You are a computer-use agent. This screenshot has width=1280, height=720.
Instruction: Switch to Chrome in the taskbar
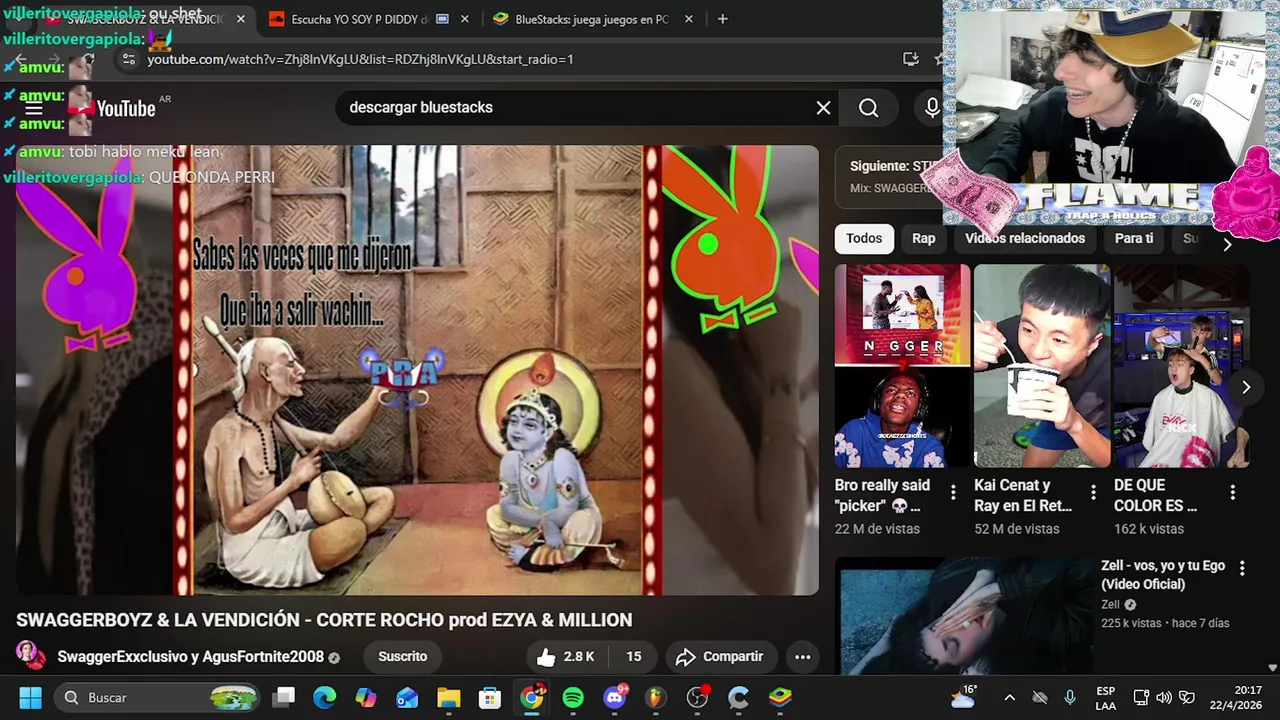(532, 697)
